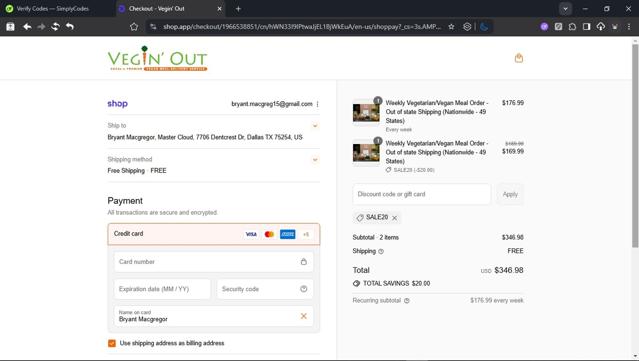
Task: Click the Visa card logo
Action: tap(251, 234)
